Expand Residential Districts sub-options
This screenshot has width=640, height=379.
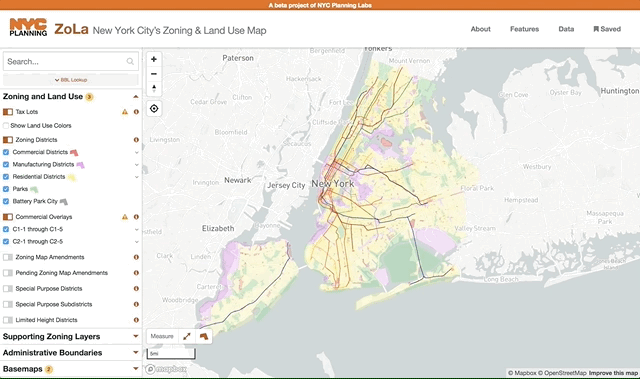[136, 177]
